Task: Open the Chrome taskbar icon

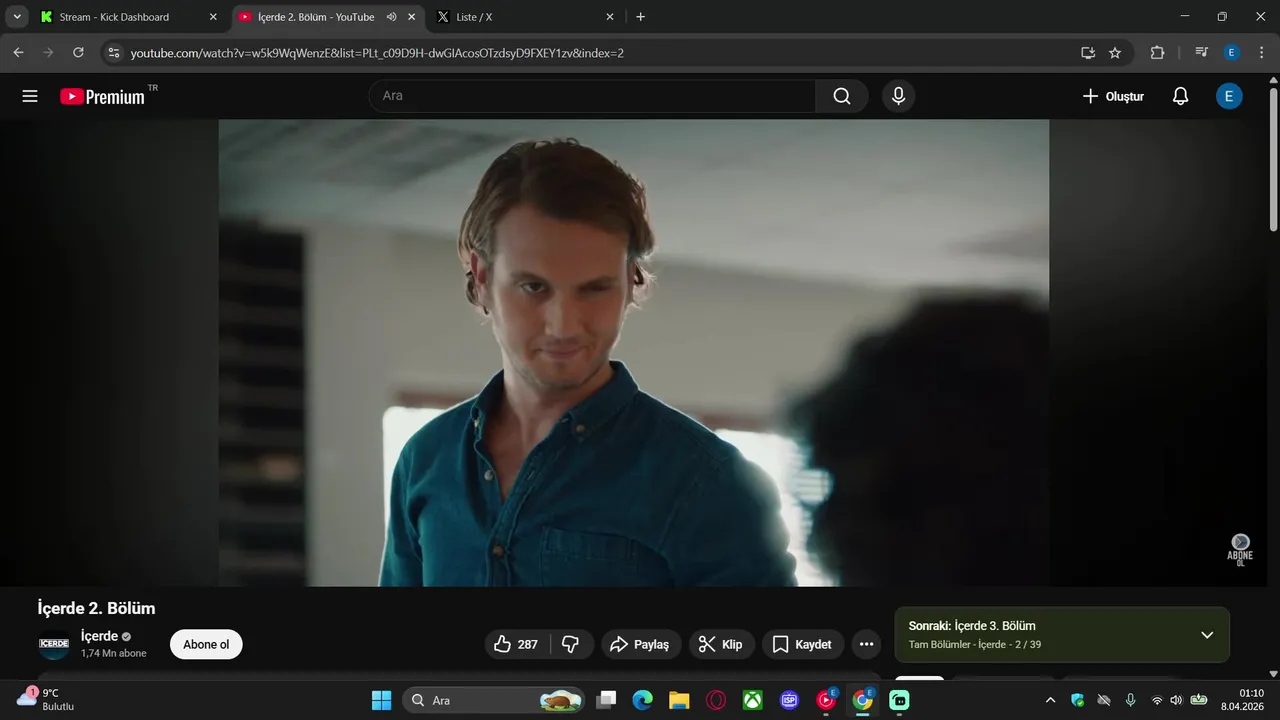Action: [863, 700]
